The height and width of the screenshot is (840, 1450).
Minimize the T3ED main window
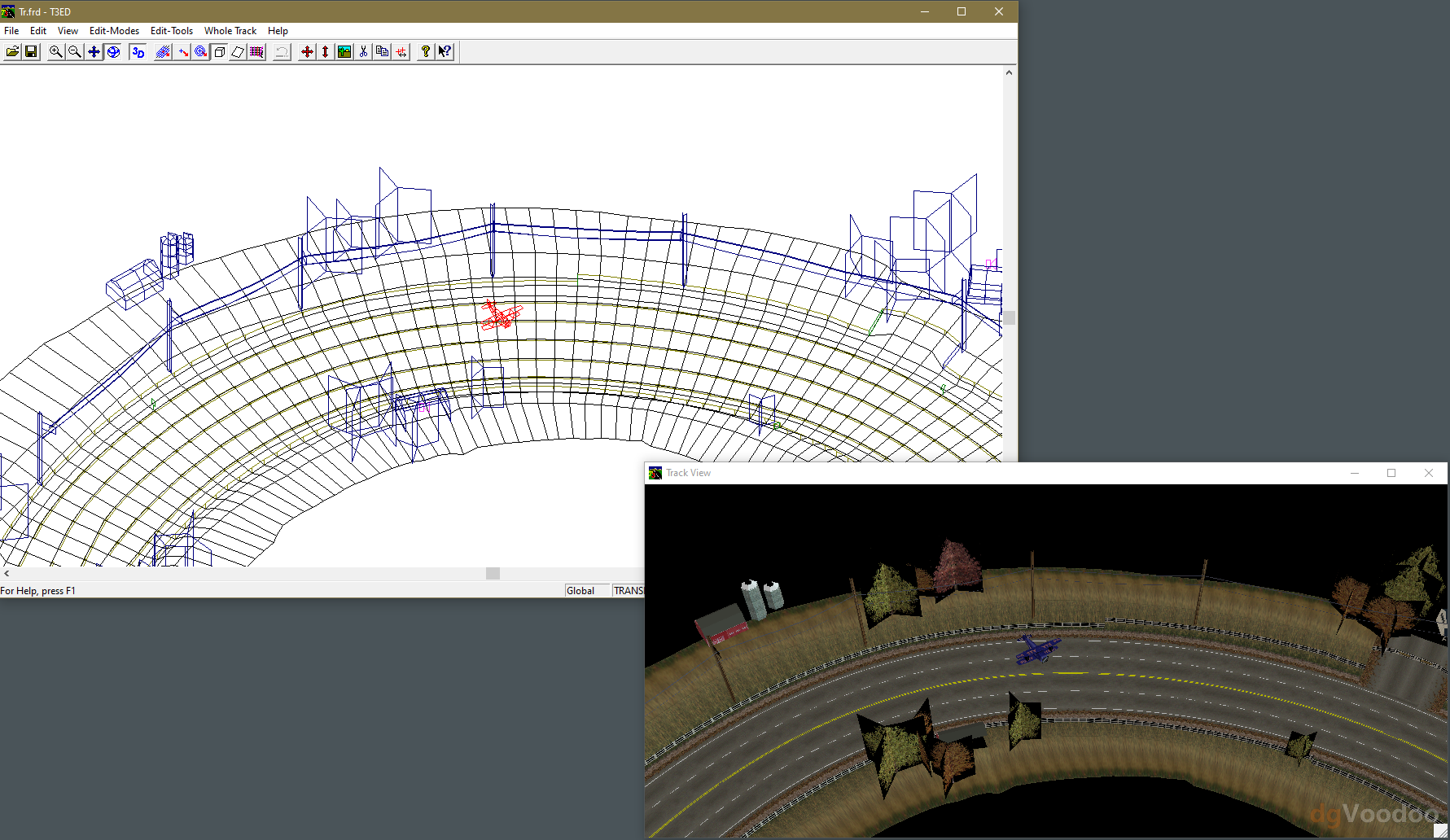925,11
